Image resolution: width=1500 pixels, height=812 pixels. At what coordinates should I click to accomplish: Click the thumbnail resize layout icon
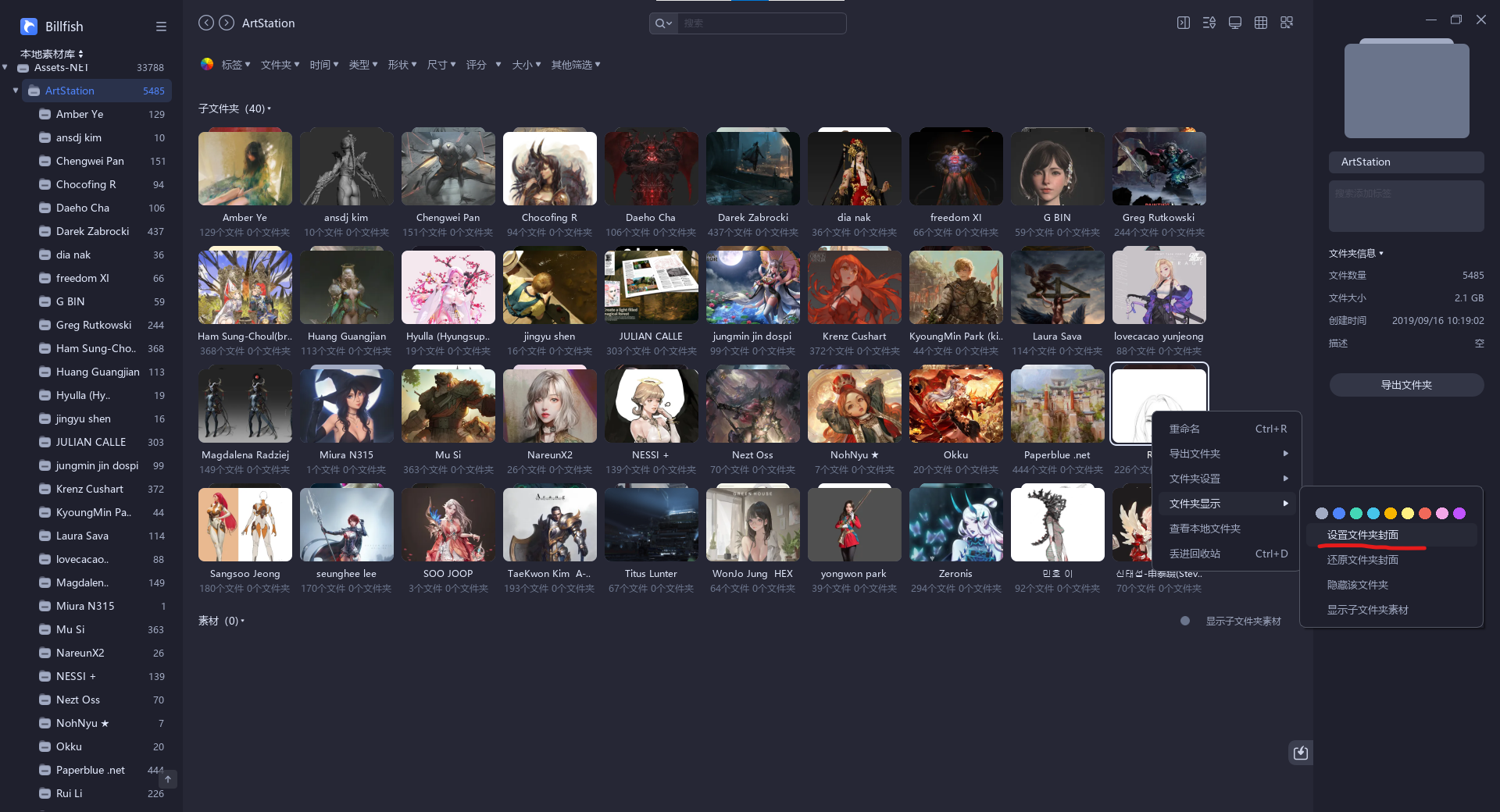[x=1287, y=23]
